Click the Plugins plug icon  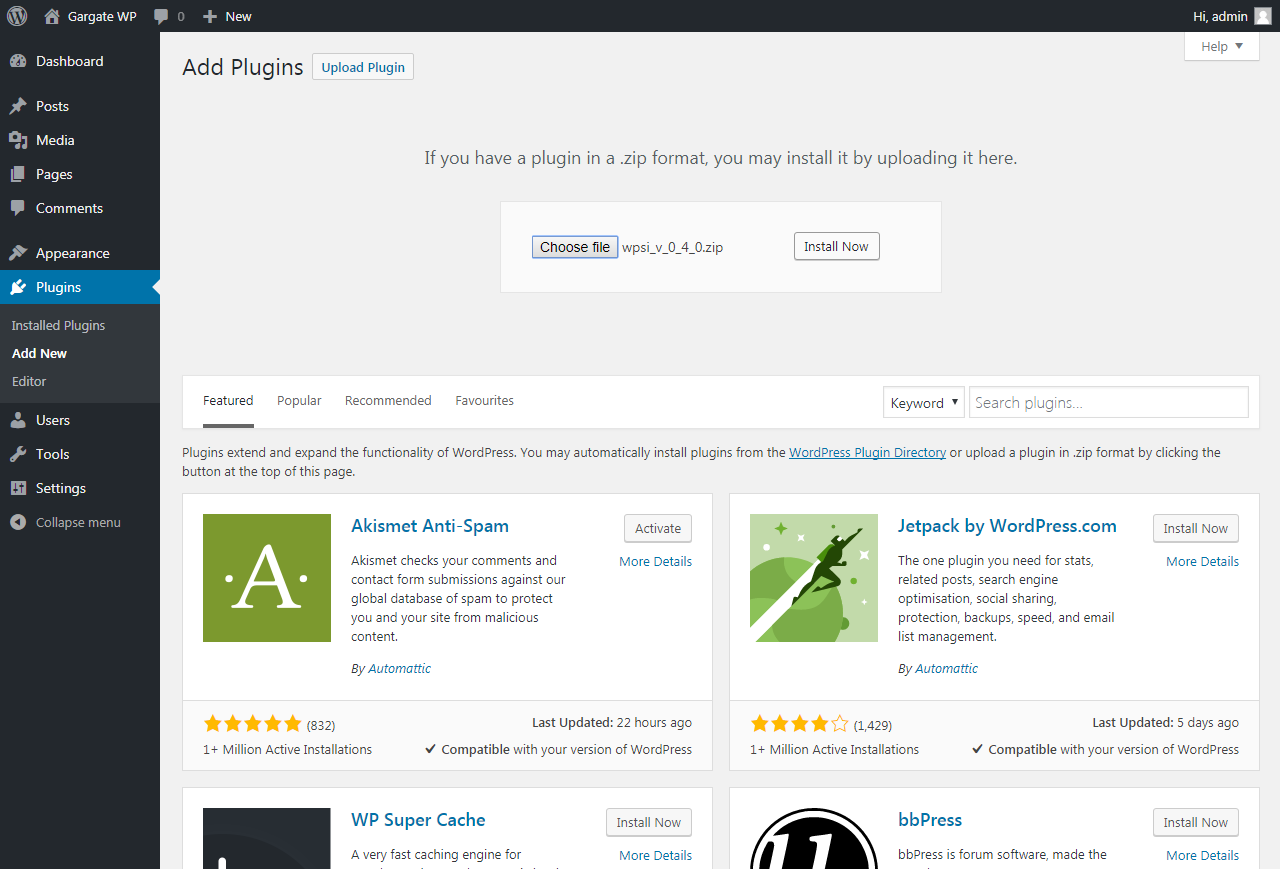pos(18,287)
